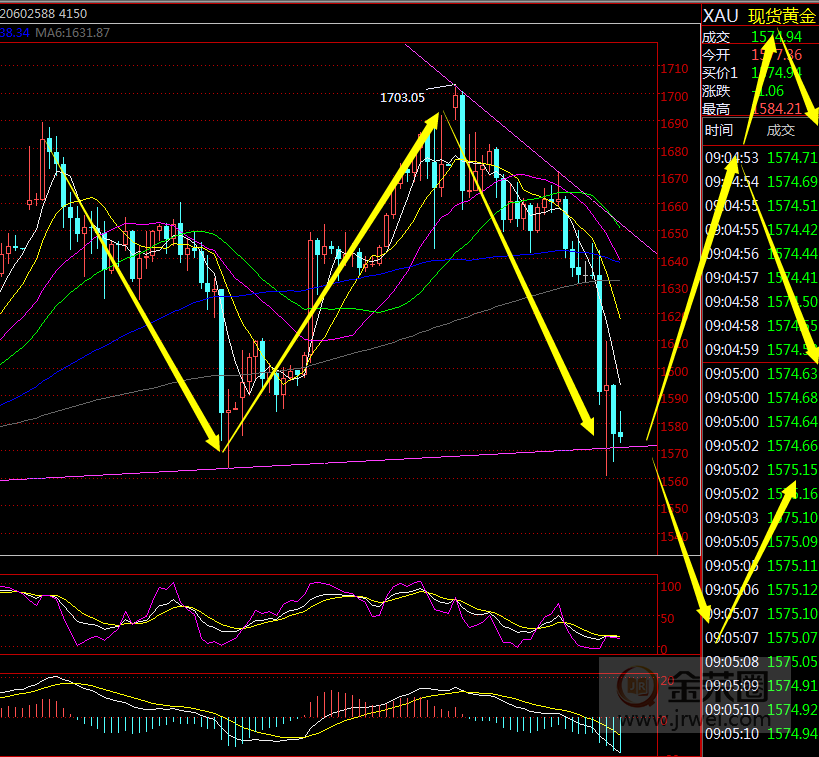Viewport: 819px width, 757px height.
Task: Click the 最高 1584.21 quote row
Action: [x=760, y=108]
